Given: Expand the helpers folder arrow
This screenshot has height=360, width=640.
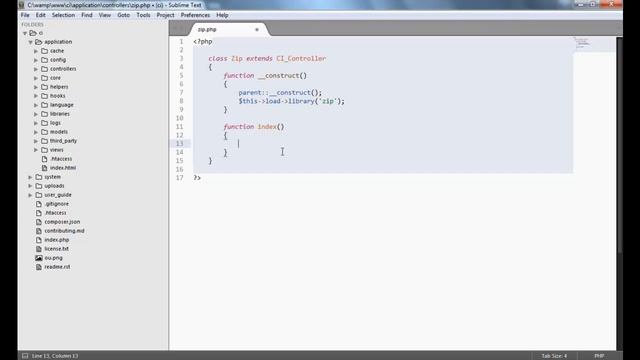Looking at the screenshot, I should click(36, 87).
